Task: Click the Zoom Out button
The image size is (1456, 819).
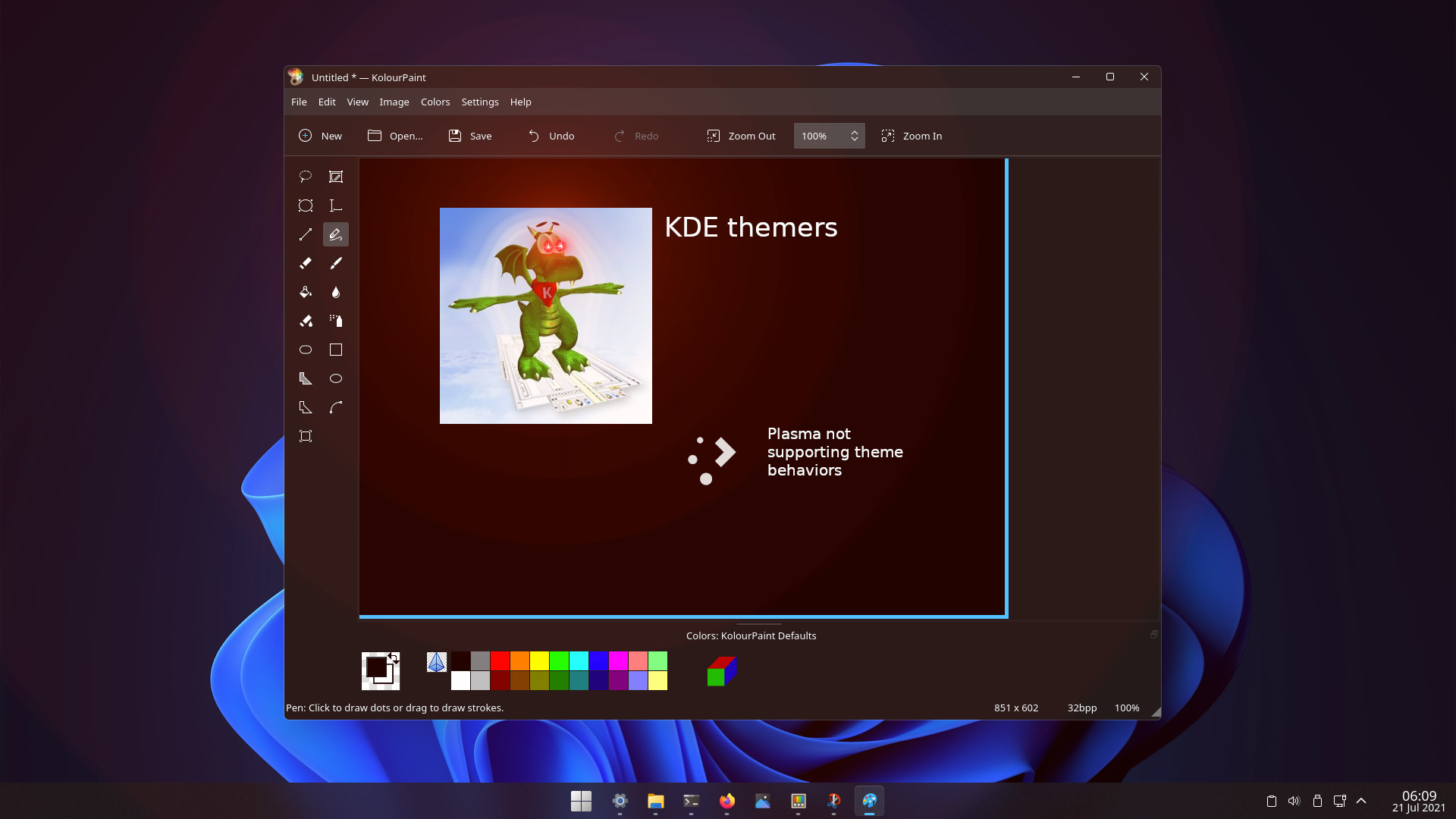Action: (741, 136)
